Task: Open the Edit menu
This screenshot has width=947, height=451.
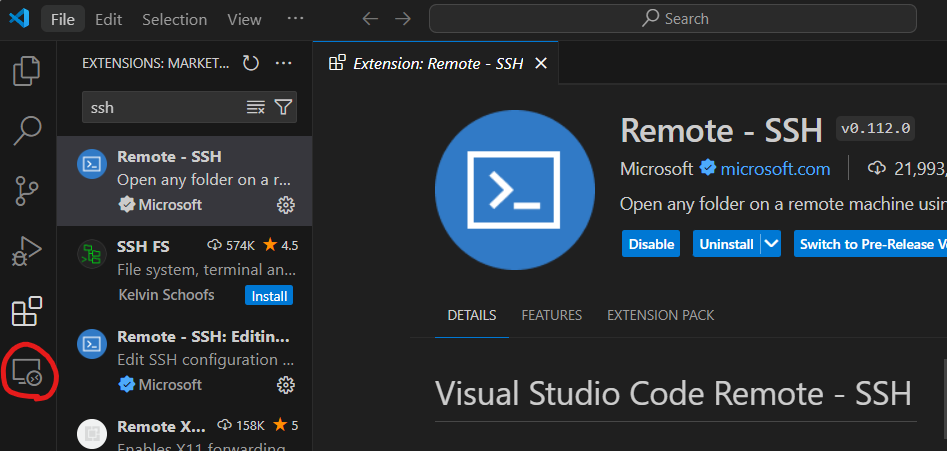Action: 109,19
